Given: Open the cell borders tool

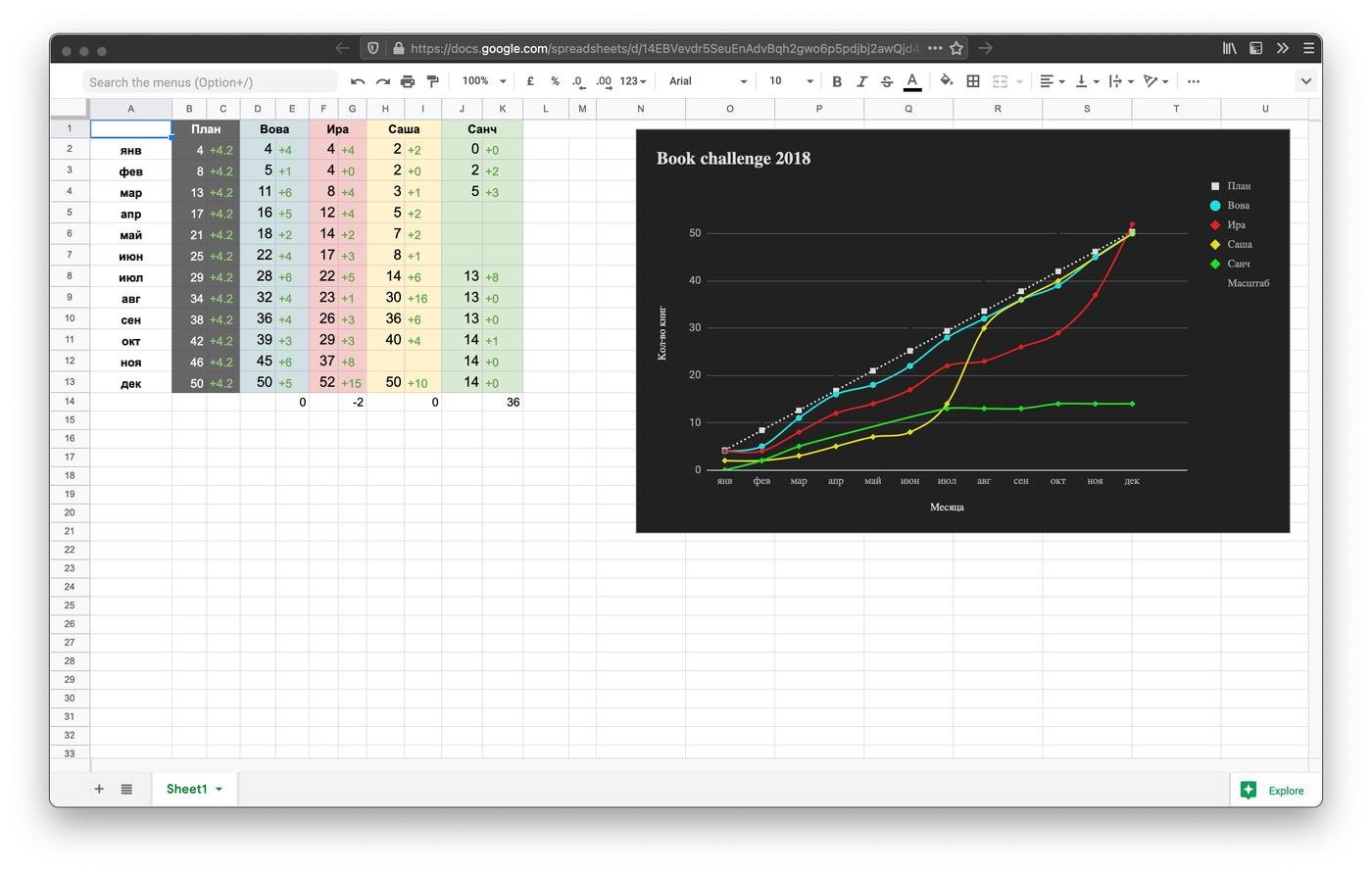Looking at the screenshot, I should coord(973,81).
